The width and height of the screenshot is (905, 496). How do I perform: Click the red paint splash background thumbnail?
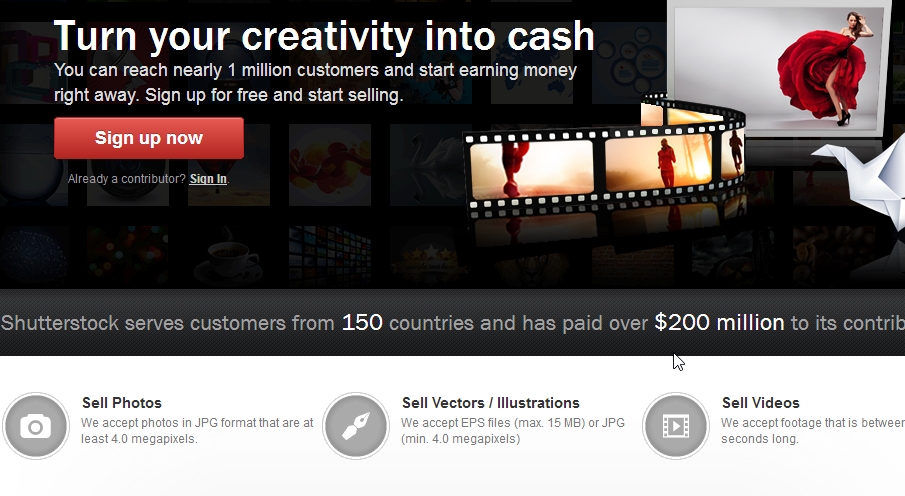[x=330, y=165]
